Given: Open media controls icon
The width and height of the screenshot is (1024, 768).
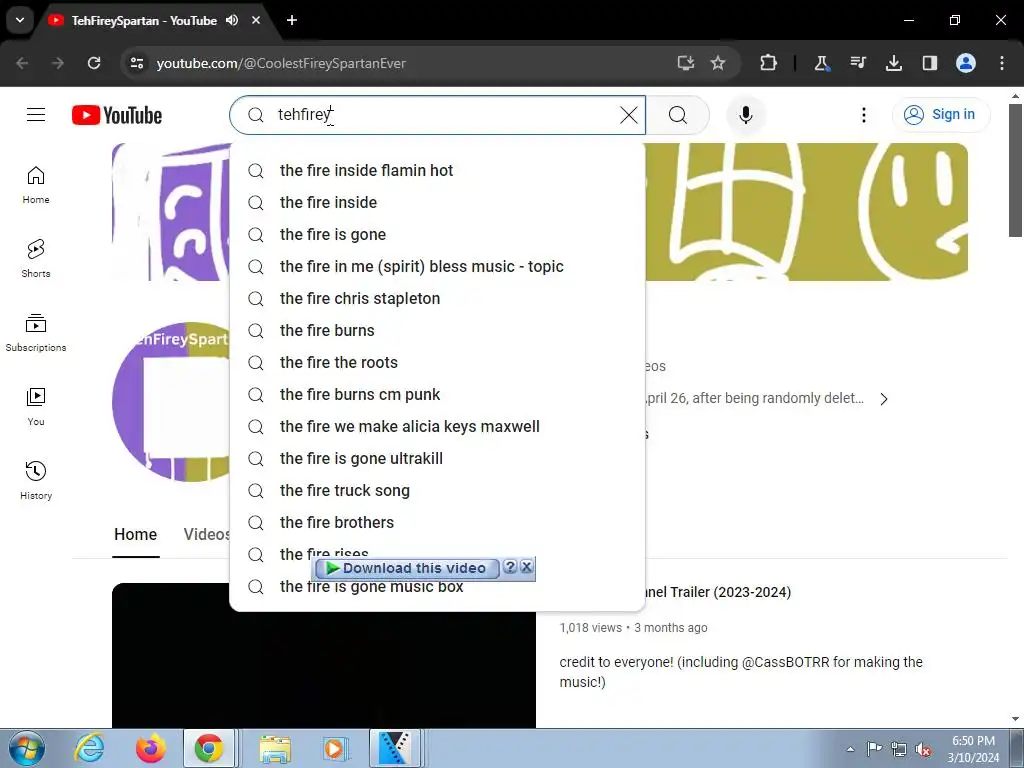Looking at the screenshot, I should pos(857,63).
